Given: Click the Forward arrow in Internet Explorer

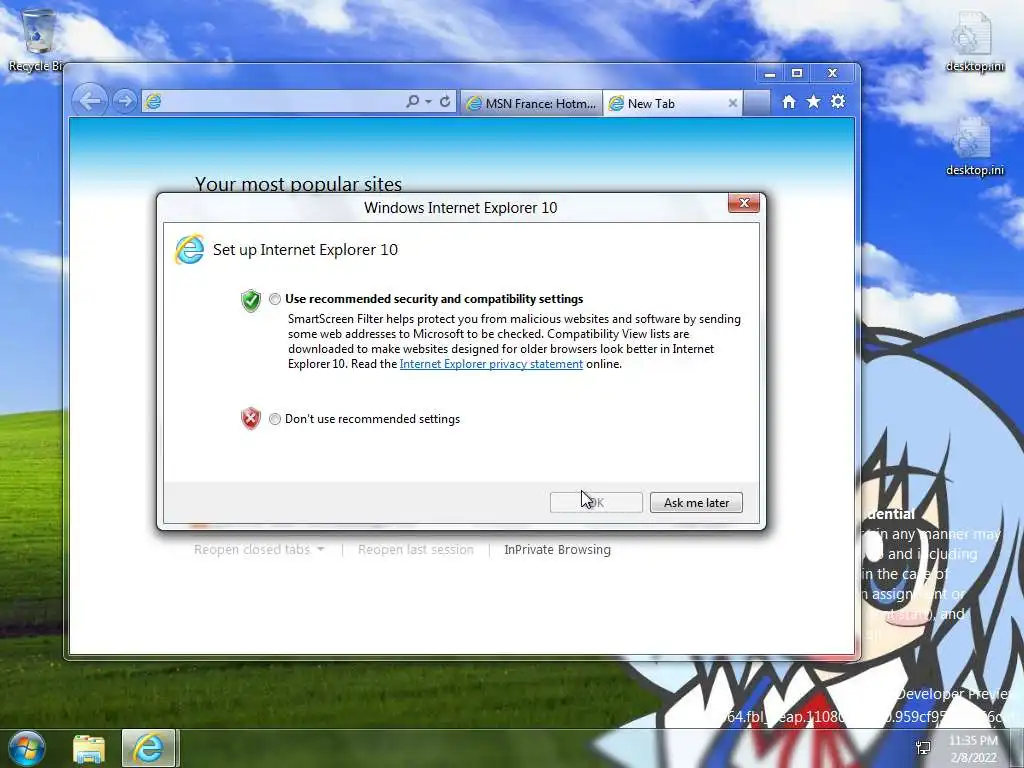Looking at the screenshot, I should point(124,101).
